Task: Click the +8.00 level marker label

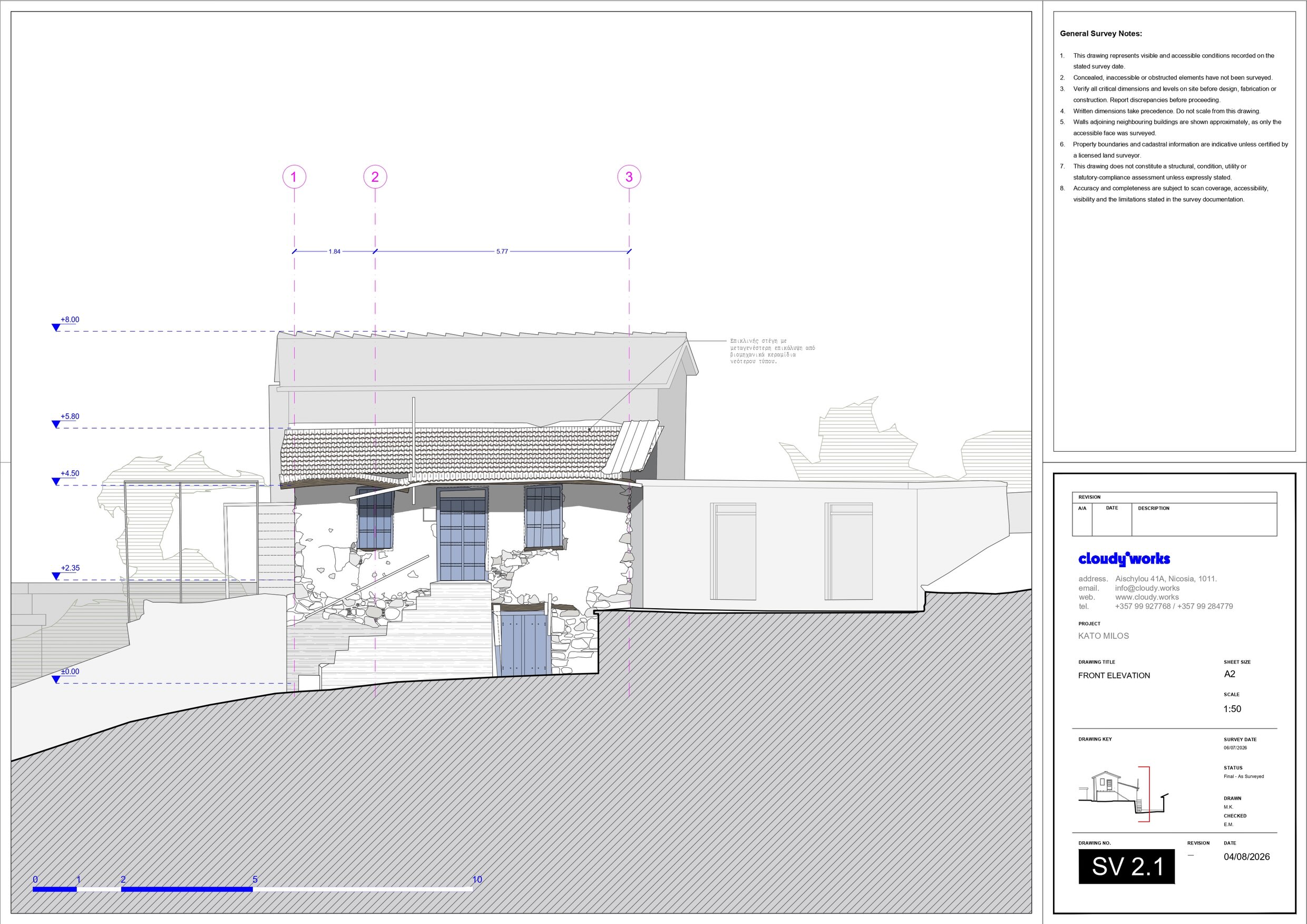Action: point(70,319)
